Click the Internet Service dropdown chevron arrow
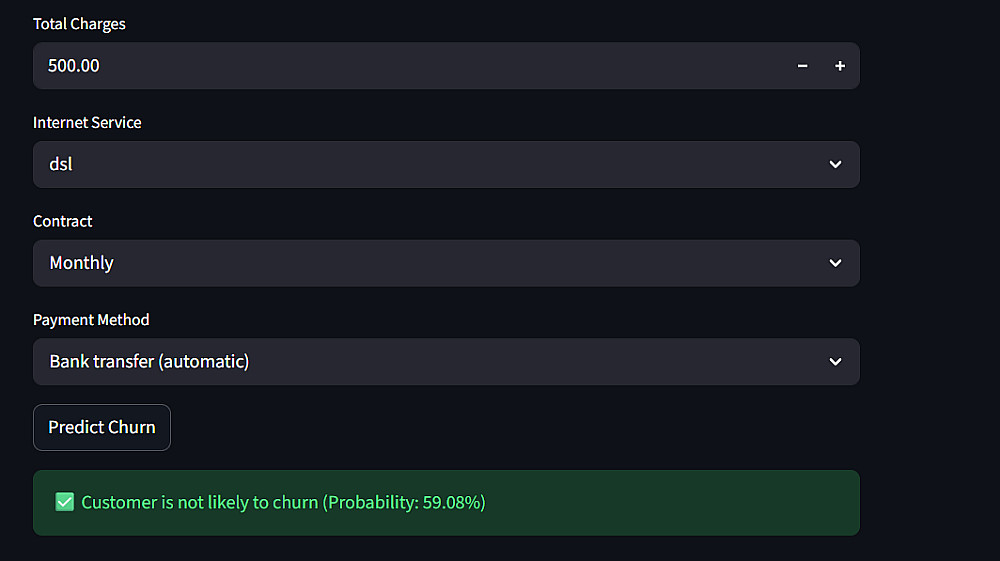This screenshot has width=1000, height=561. 835,164
